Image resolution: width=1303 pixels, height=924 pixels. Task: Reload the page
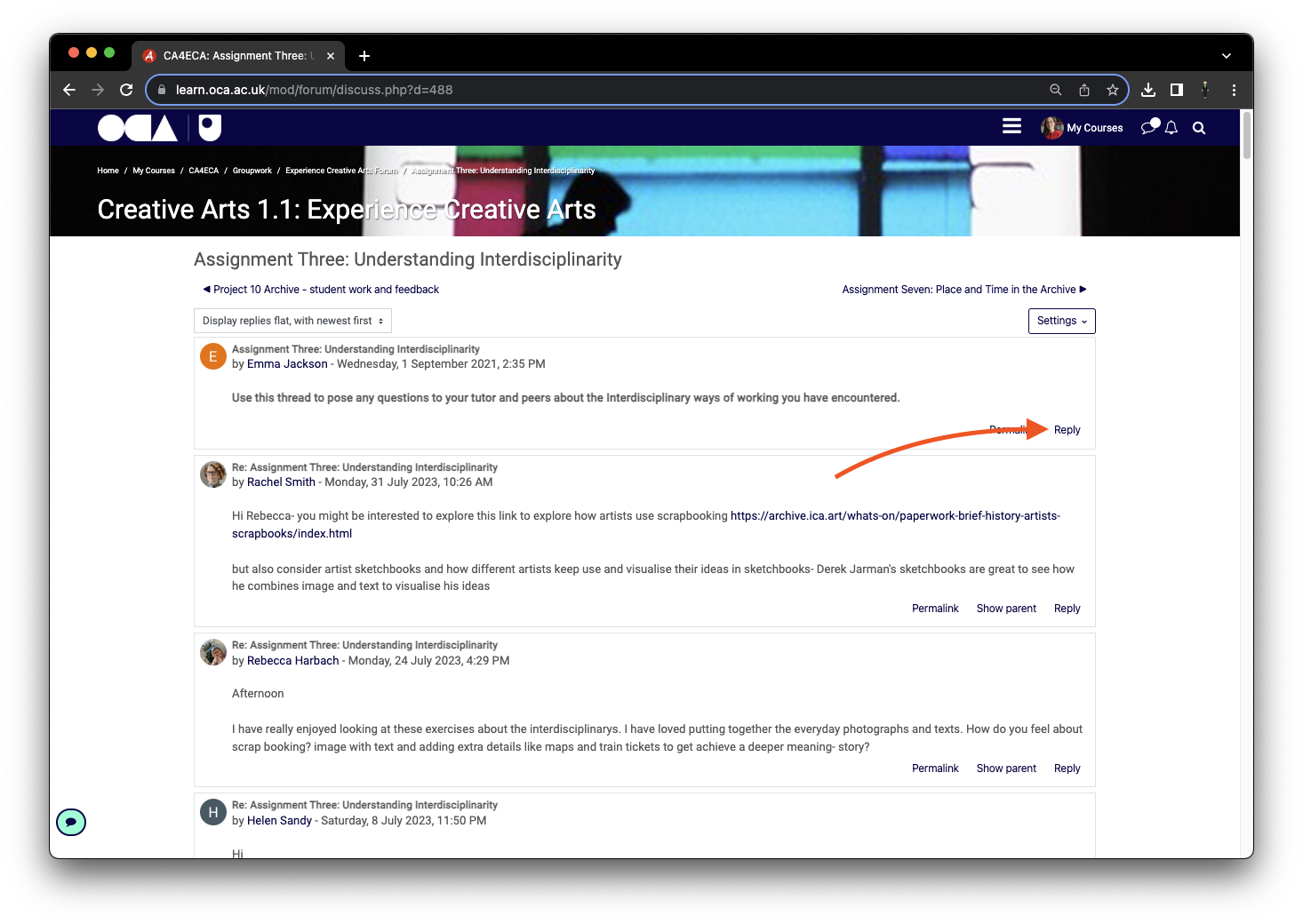pos(126,90)
